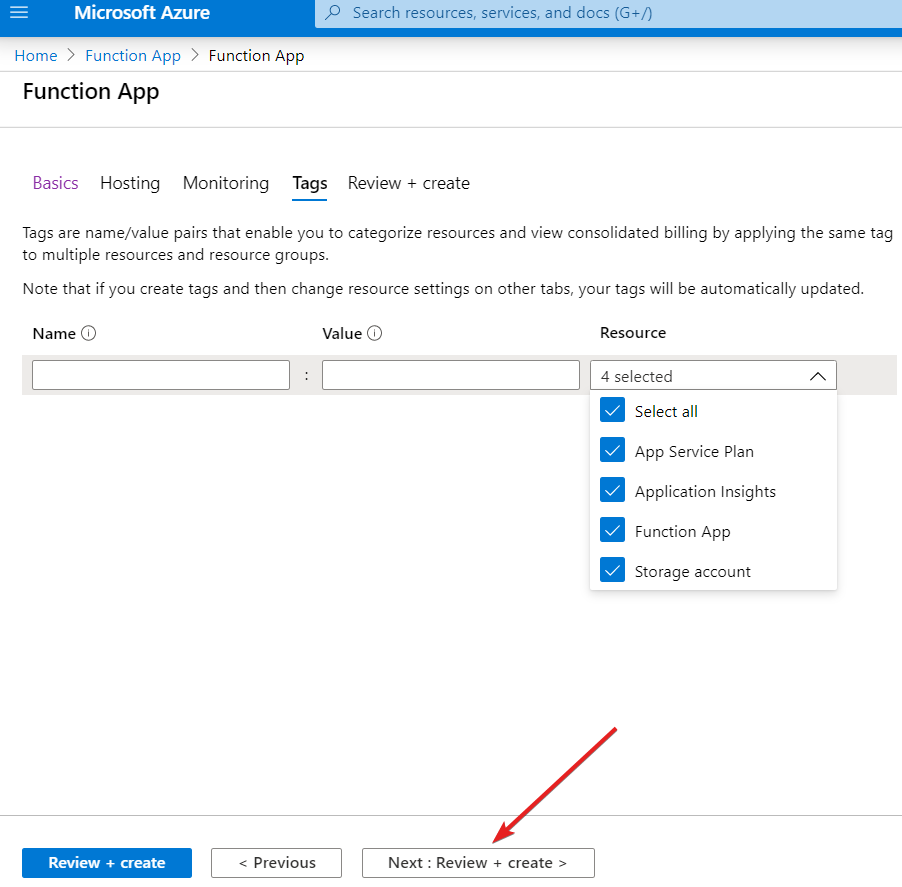Focus the tag Value input field
902x887 pixels.
(450, 375)
